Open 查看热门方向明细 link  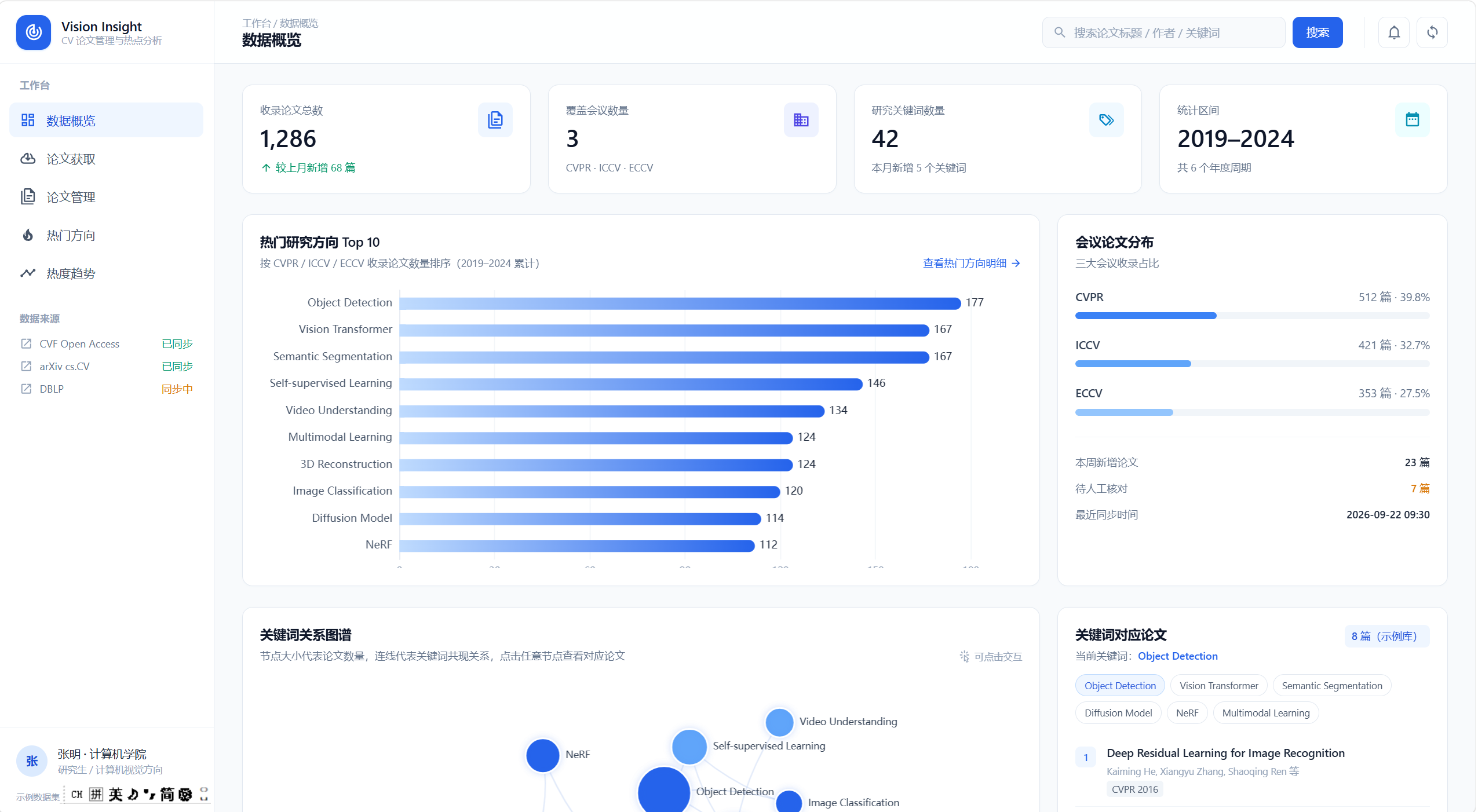point(971,263)
